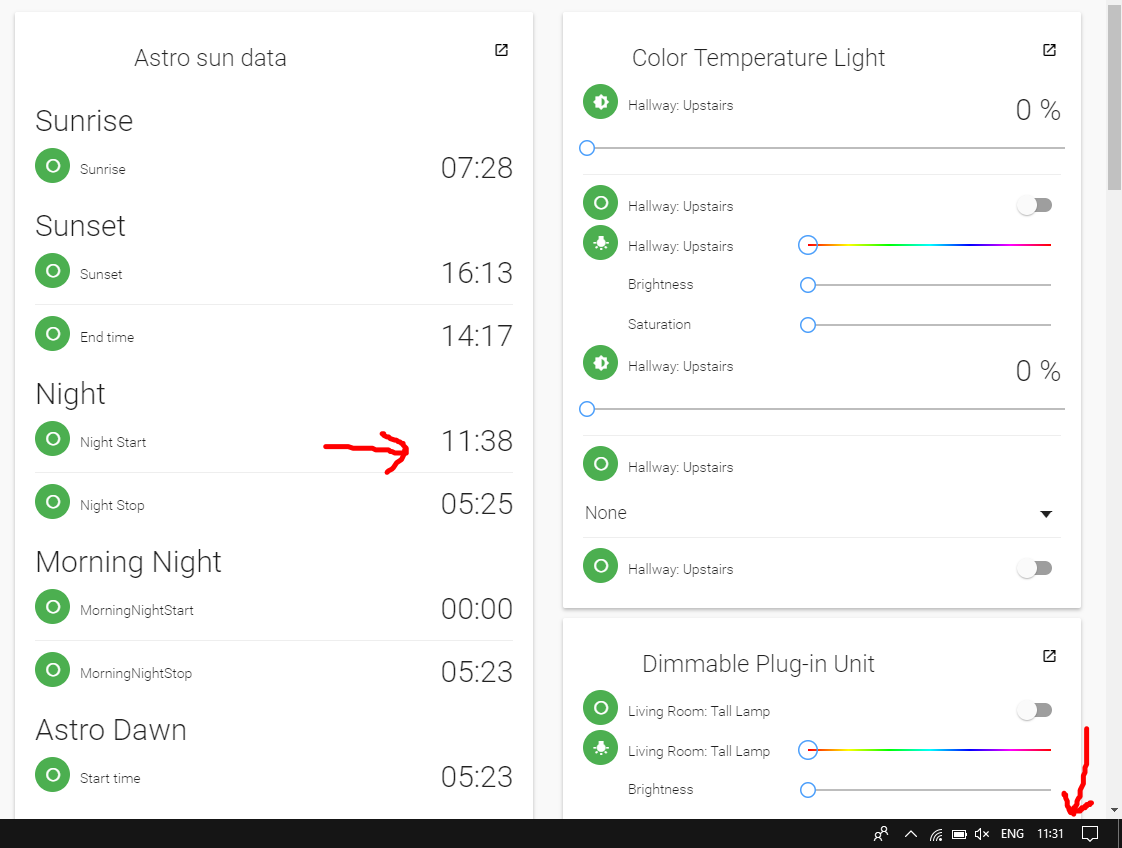Click bulb icon beside Living Room hue slider
The width and height of the screenshot is (1122, 848).
[600, 748]
